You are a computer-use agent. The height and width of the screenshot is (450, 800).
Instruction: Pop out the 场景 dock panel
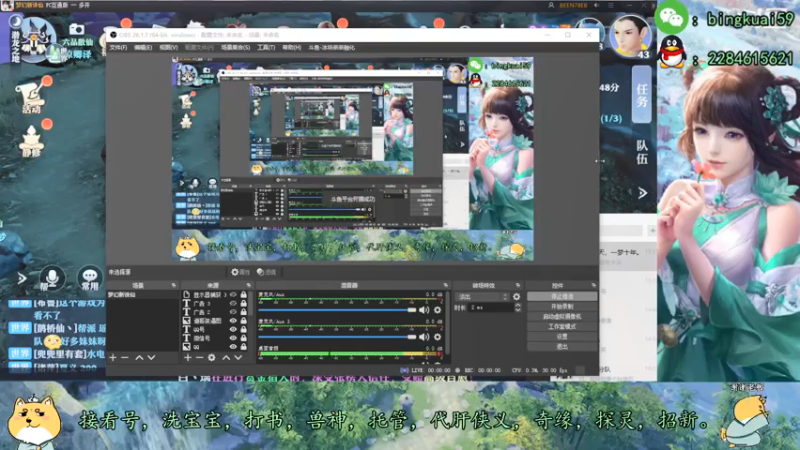pyautogui.click(x=173, y=285)
